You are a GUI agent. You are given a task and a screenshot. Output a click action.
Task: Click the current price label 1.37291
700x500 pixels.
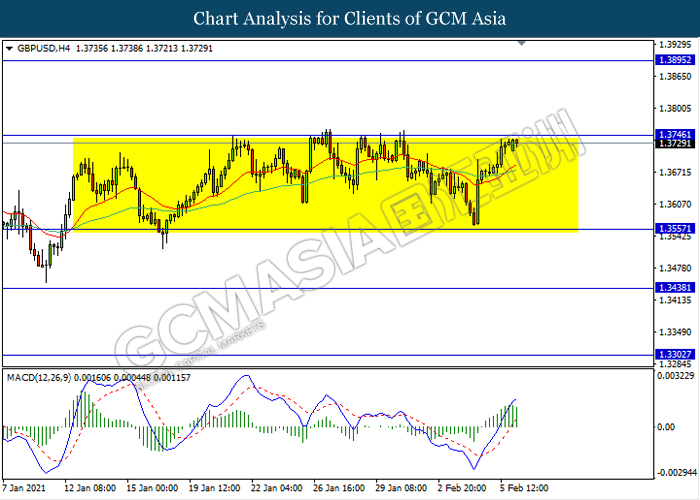pyautogui.click(x=675, y=144)
